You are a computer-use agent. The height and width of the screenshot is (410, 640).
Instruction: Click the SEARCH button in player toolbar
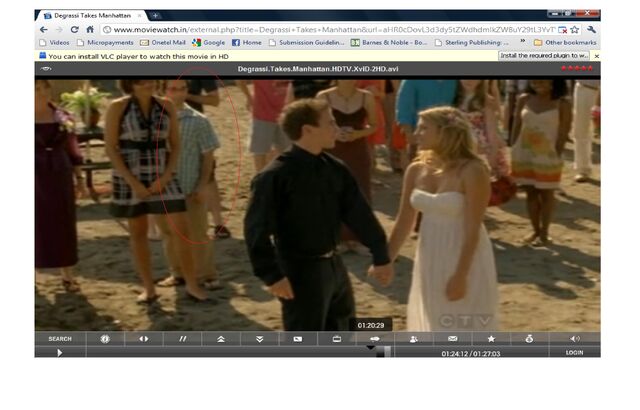tap(60, 339)
